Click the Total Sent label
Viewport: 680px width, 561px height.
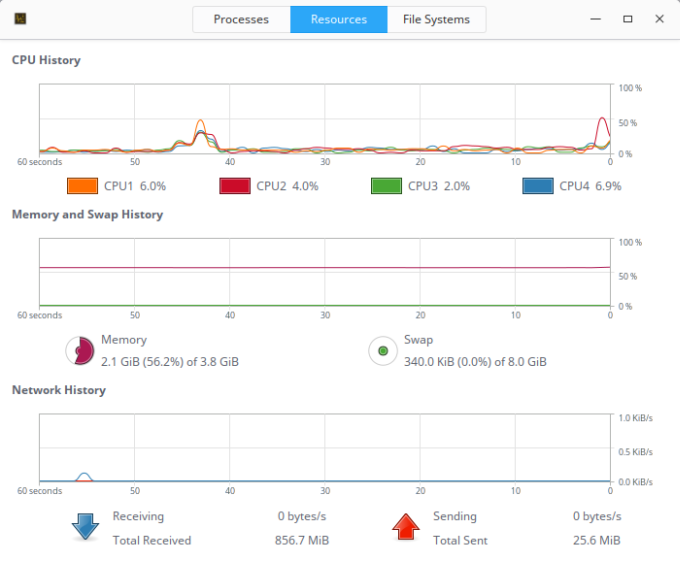point(460,540)
